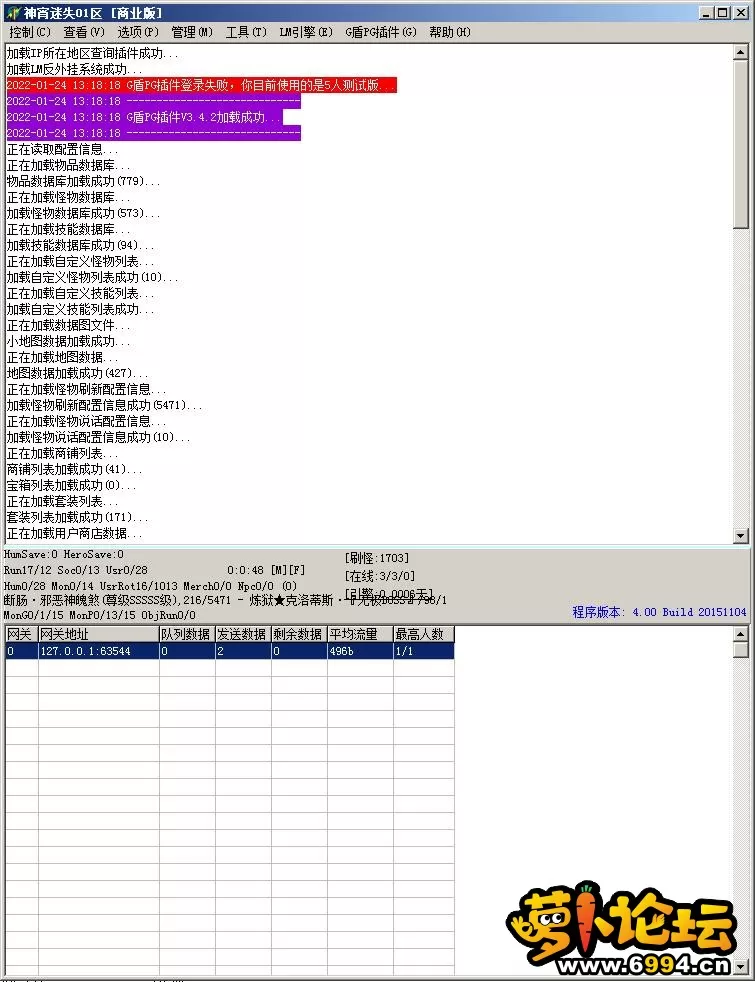The height and width of the screenshot is (982, 755).
Task: Click the 平均流量 column header
Action: (360, 634)
